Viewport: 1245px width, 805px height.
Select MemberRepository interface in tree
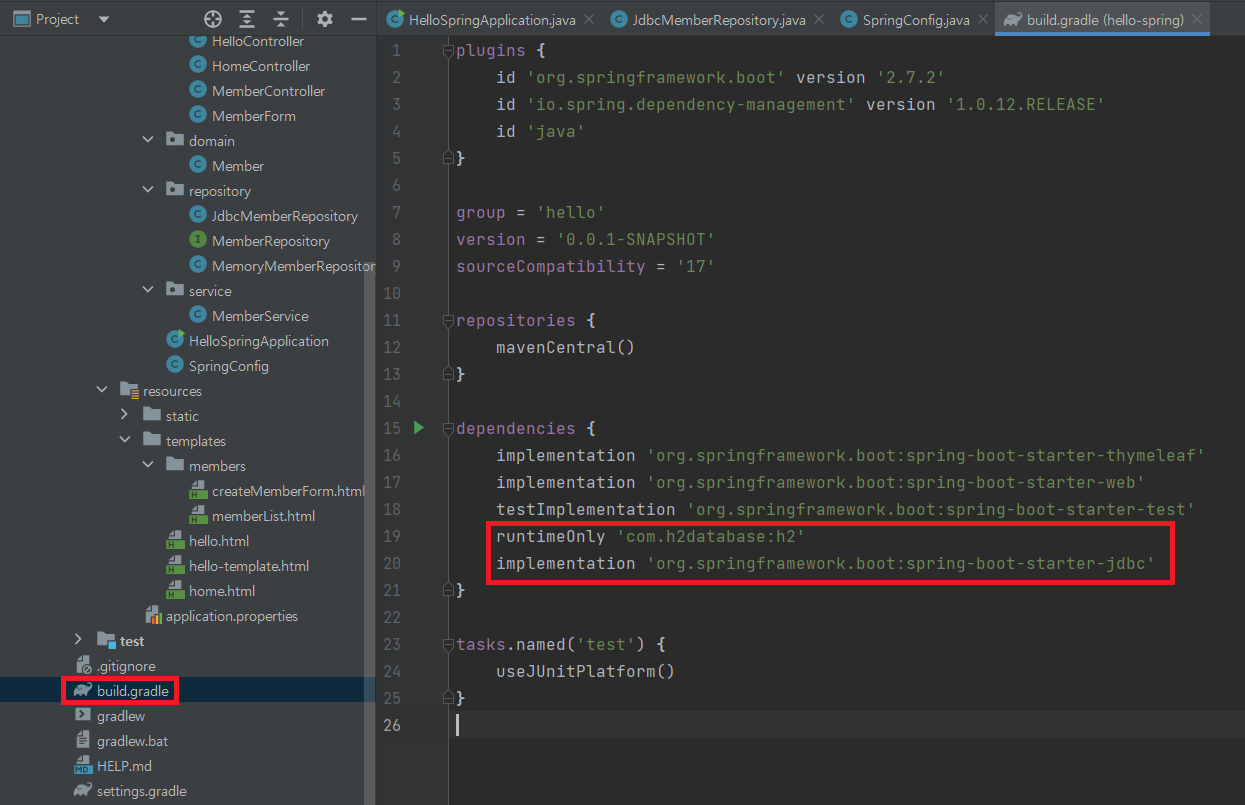[x=270, y=241]
